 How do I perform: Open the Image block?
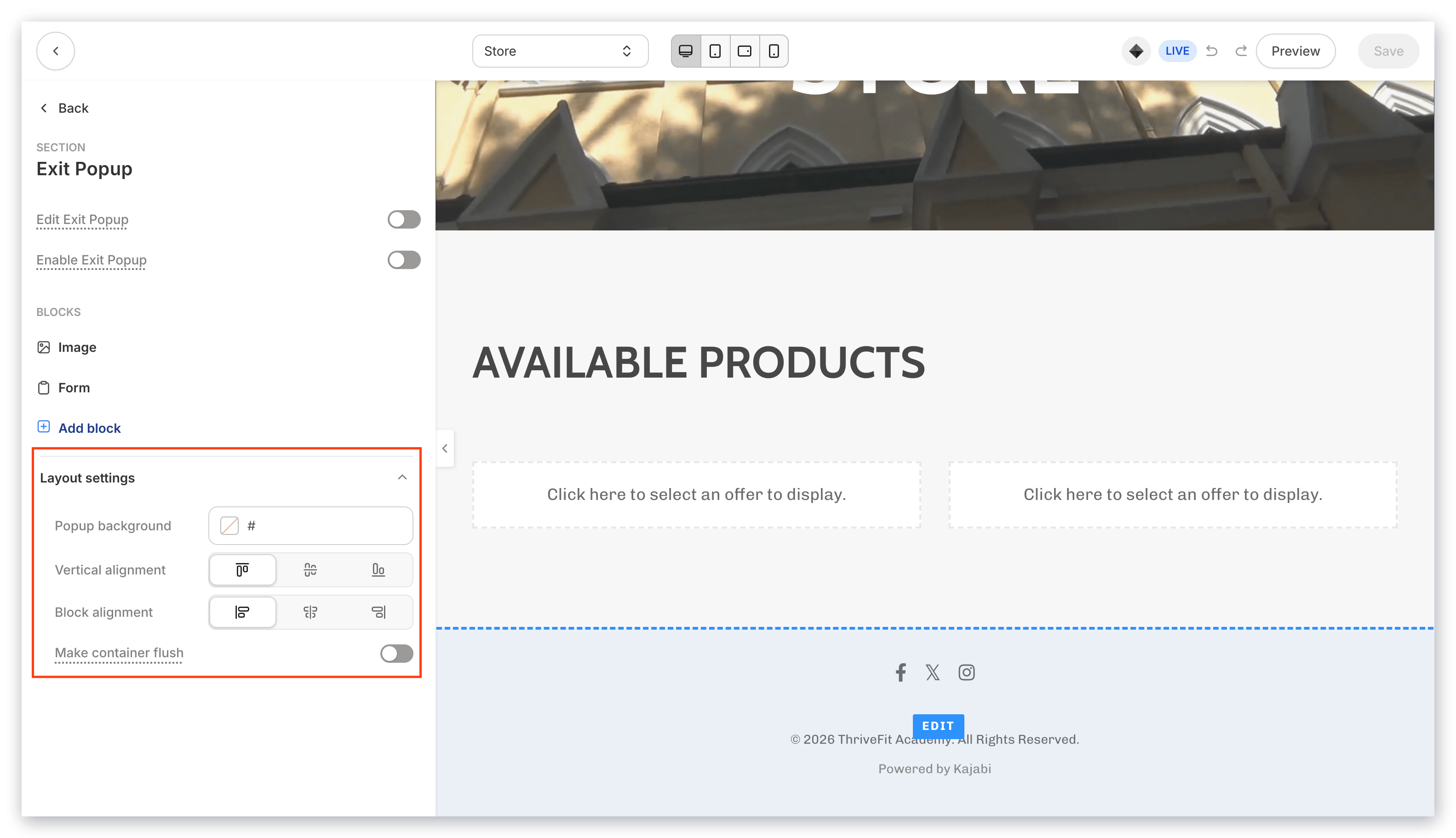tap(77, 347)
